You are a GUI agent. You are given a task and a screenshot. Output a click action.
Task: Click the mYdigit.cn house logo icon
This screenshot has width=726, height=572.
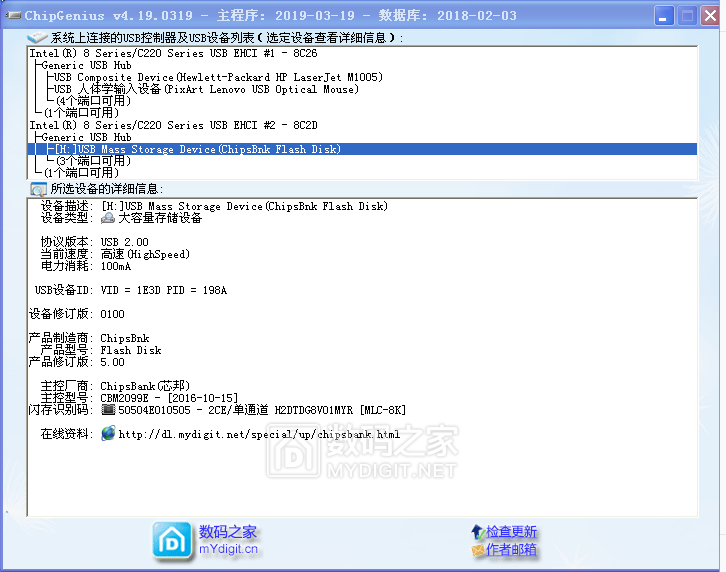click(172, 540)
